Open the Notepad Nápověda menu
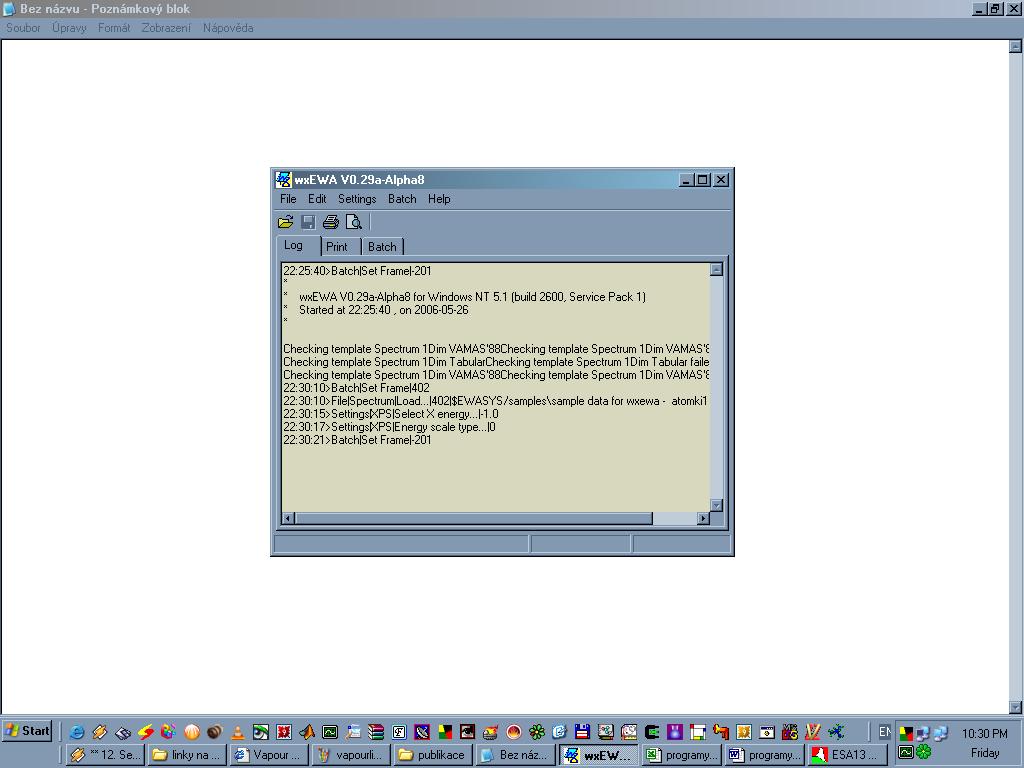The width and height of the screenshot is (1024, 768). click(x=228, y=28)
